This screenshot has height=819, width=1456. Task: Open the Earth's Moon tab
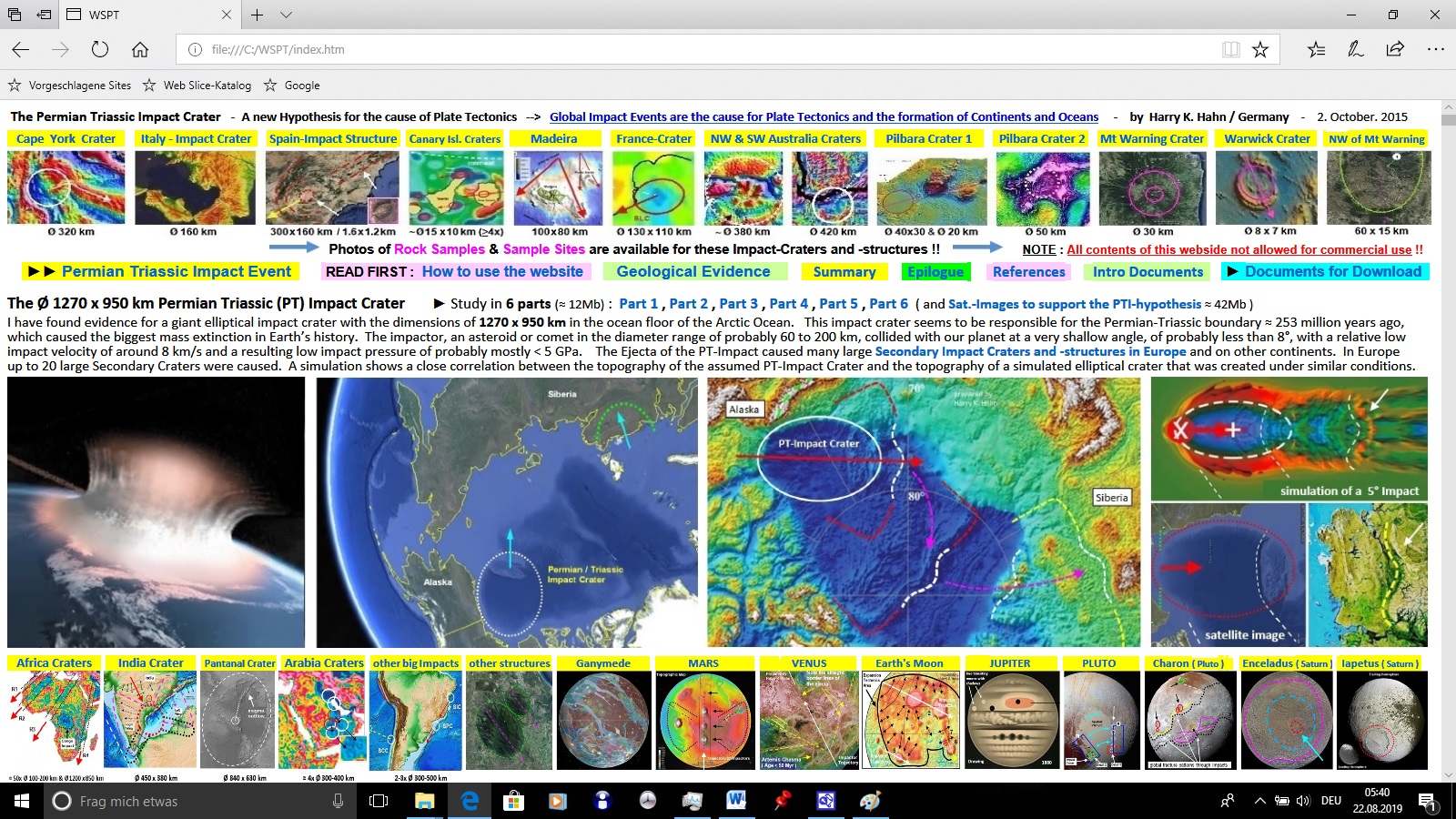pyautogui.click(x=909, y=663)
